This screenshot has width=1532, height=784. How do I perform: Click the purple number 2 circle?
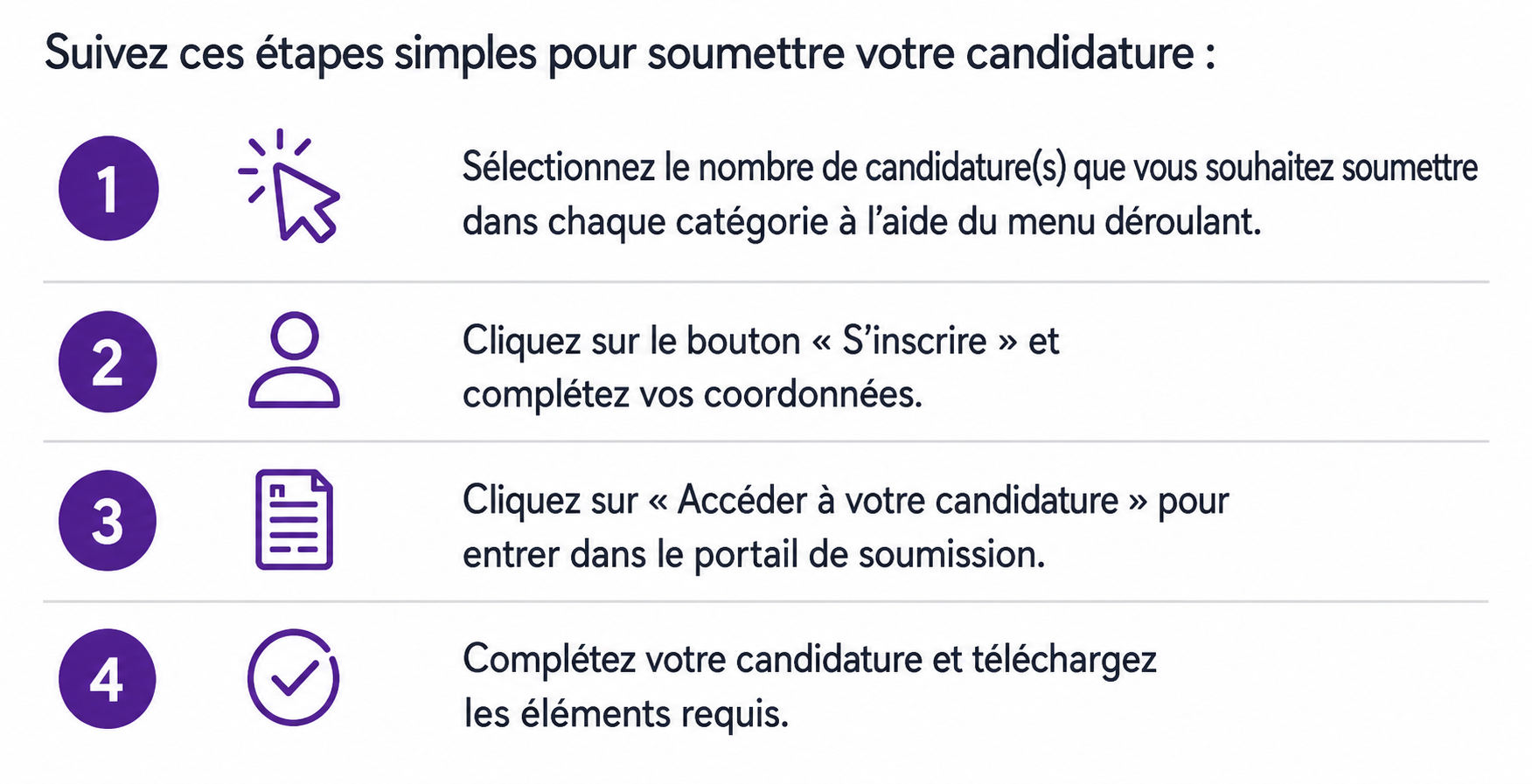click(x=108, y=362)
